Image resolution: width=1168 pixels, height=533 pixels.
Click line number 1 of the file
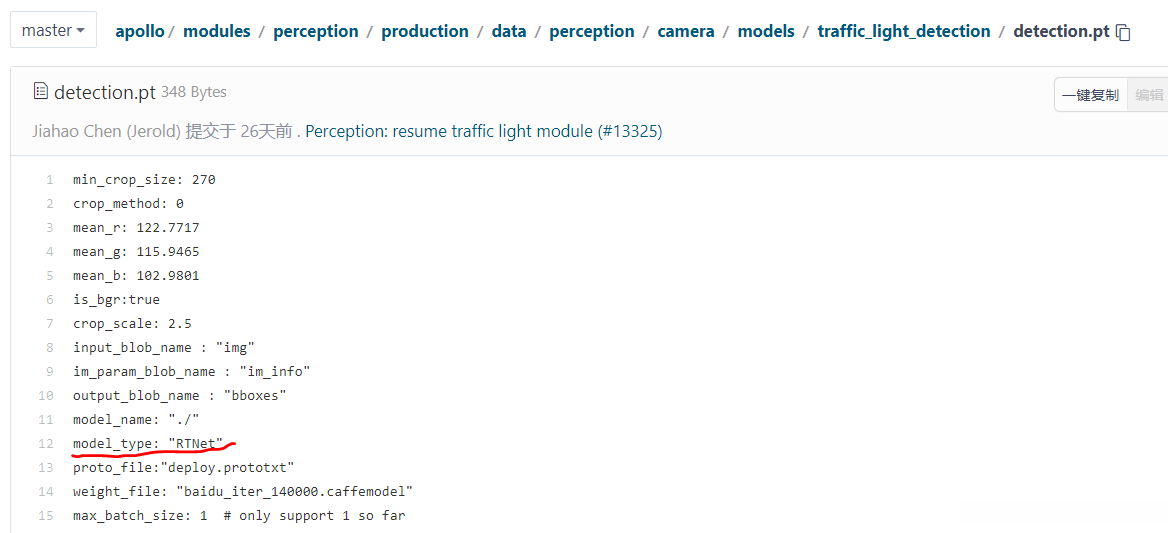pyautogui.click(x=48, y=180)
